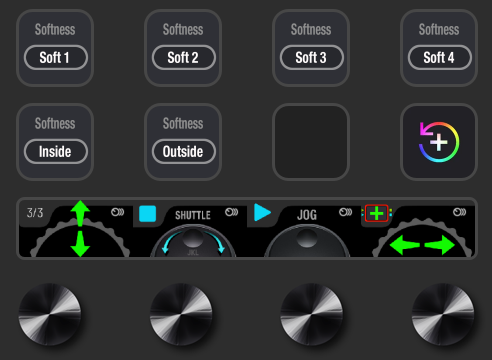Click the SHUTTLE dial label
Screen dimensions: 492x360
[193, 215]
